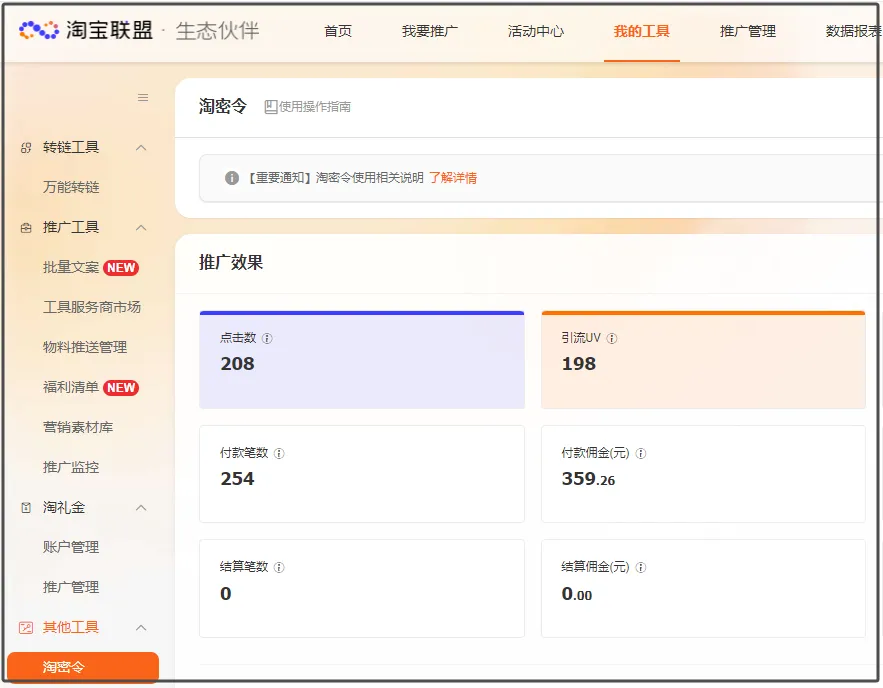Click 了解详情 link in notice
Image resolution: width=883 pixels, height=688 pixels.
pyautogui.click(x=453, y=178)
